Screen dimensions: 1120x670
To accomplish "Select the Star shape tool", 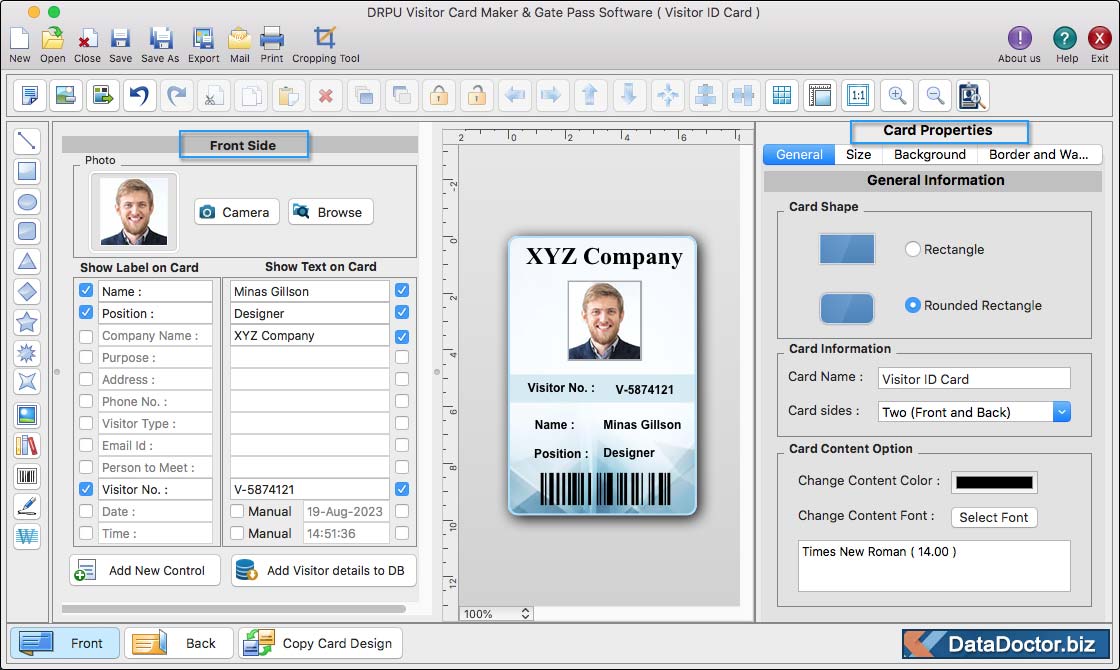I will (x=26, y=322).
